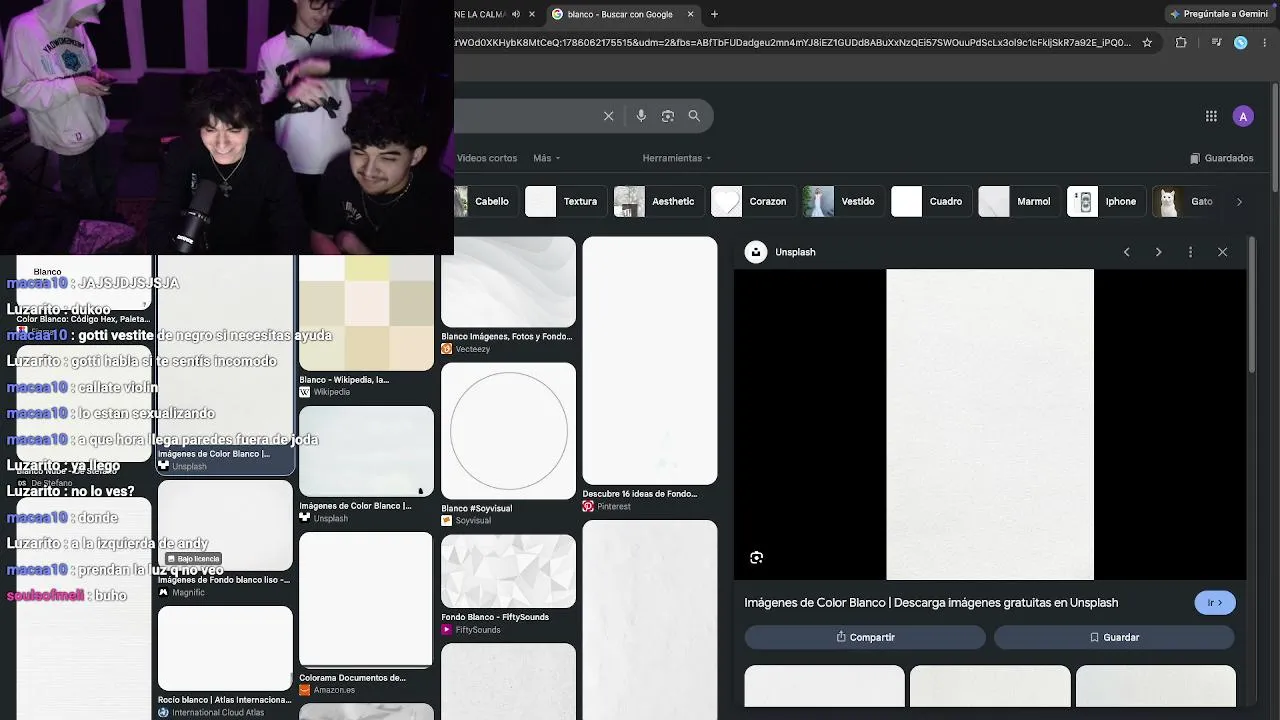Open the Pinterest 'Descubre 16 ideas' image
Screen dimensions: 1280x720
(x=650, y=361)
